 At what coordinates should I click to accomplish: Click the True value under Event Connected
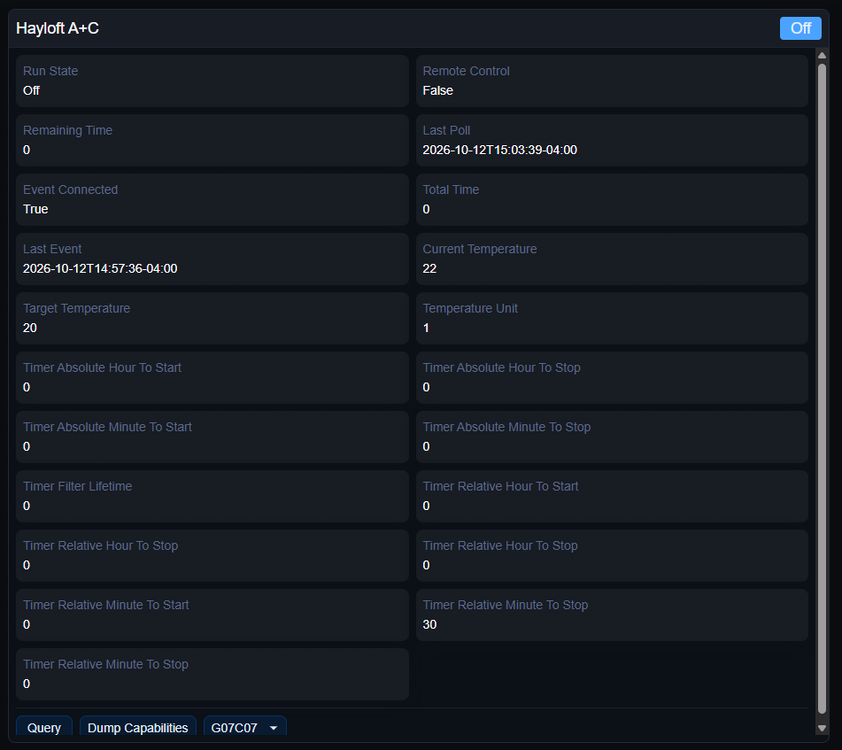(35, 209)
